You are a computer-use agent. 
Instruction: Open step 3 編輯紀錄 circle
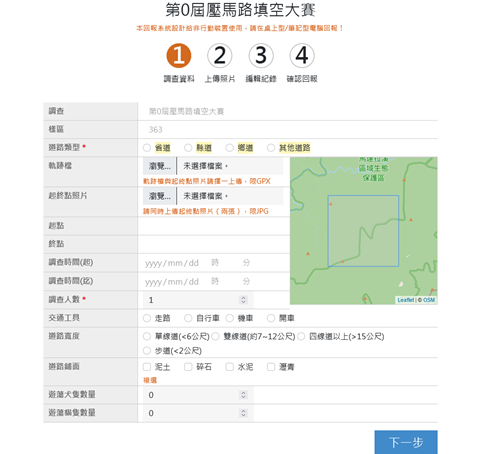coord(261,55)
